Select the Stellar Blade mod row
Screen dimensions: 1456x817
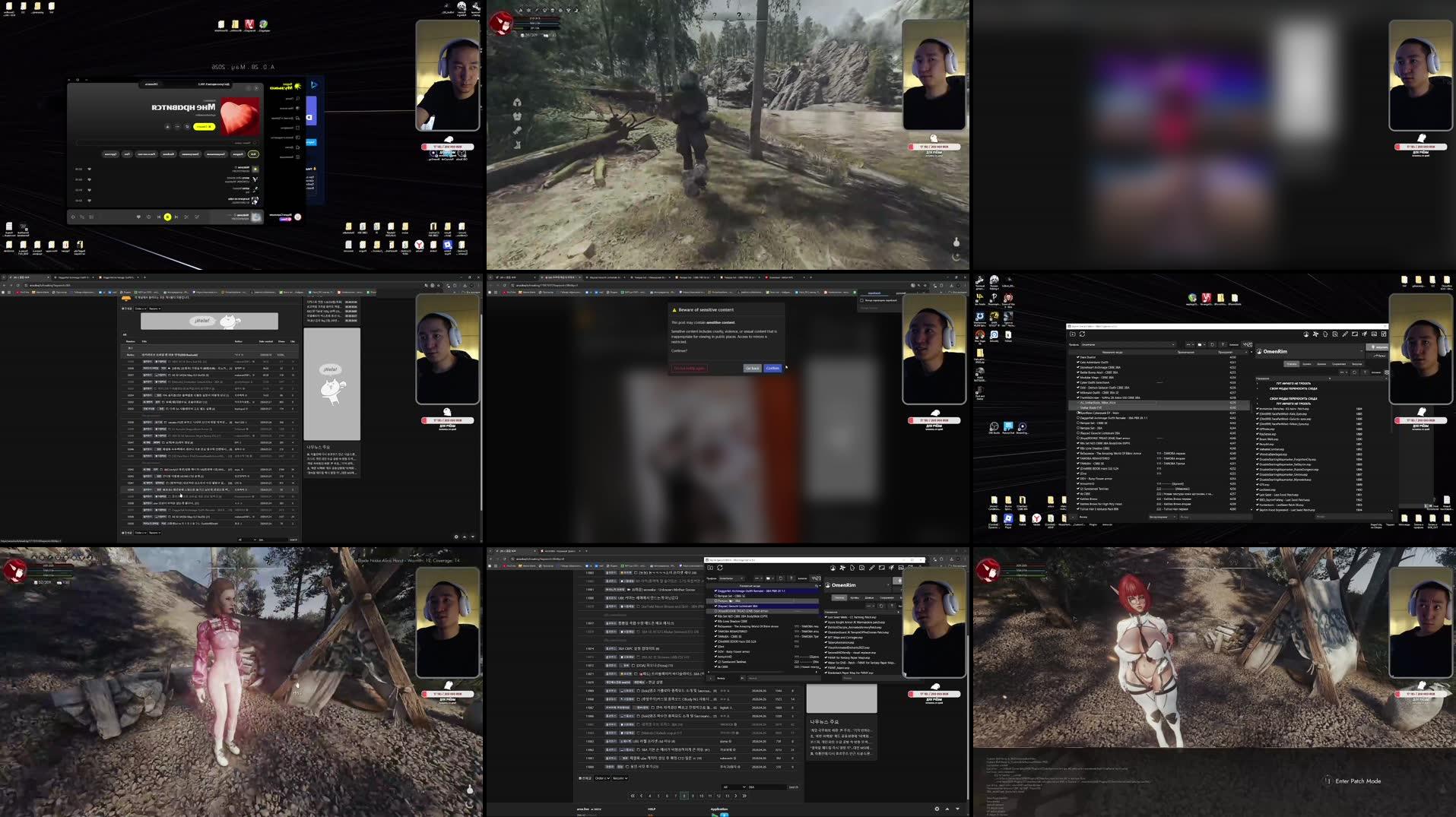(1159, 407)
